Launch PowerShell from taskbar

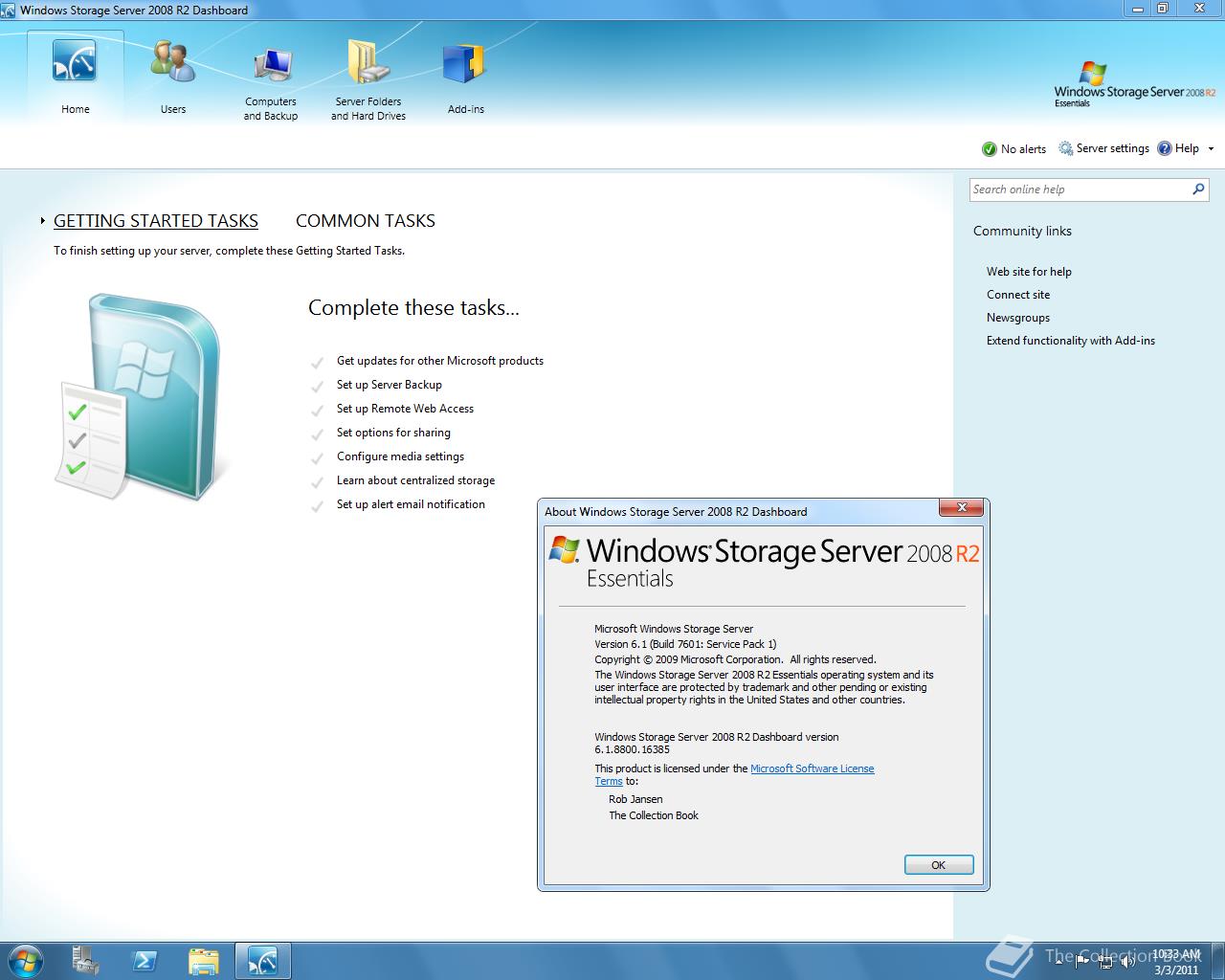click(x=145, y=961)
